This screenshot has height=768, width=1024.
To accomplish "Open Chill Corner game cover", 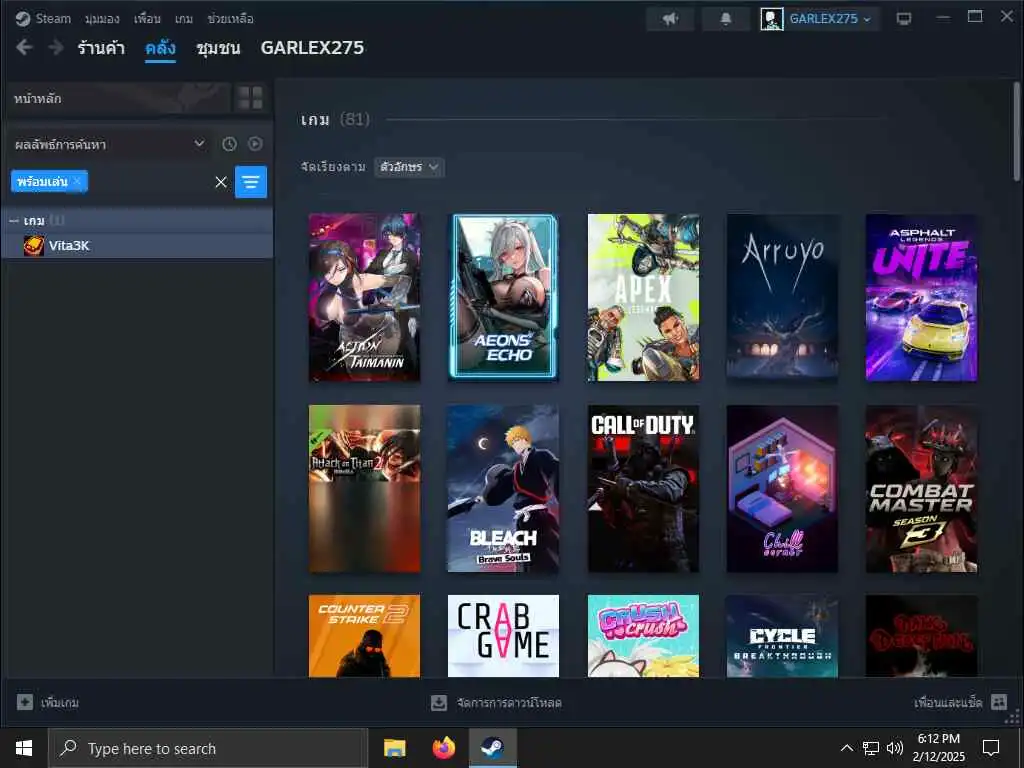I will pyautogui.click(x=782, y=488).
